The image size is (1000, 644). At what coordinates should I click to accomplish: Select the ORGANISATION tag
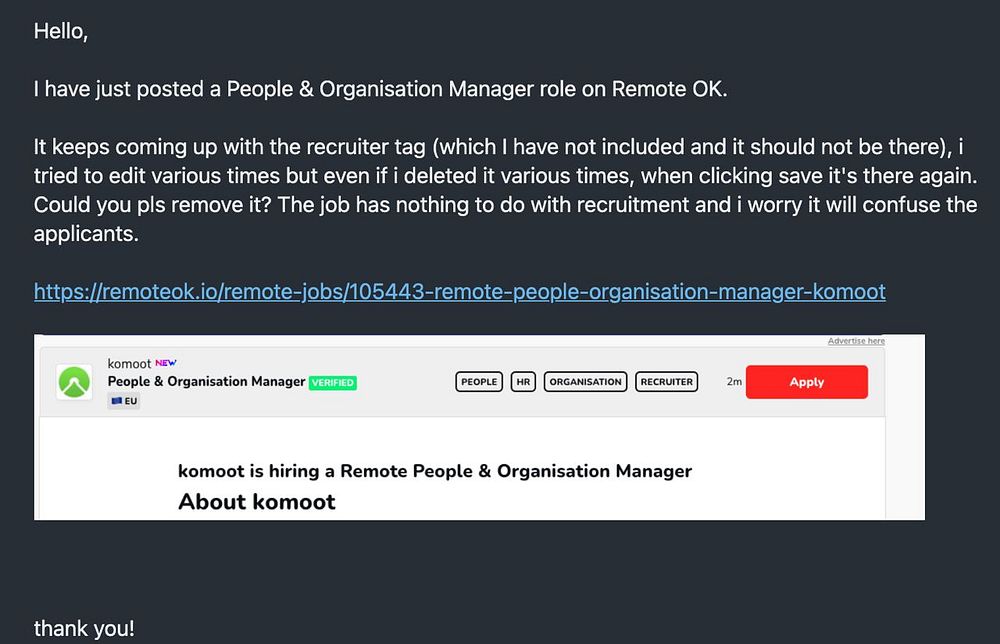click(585, 382)
